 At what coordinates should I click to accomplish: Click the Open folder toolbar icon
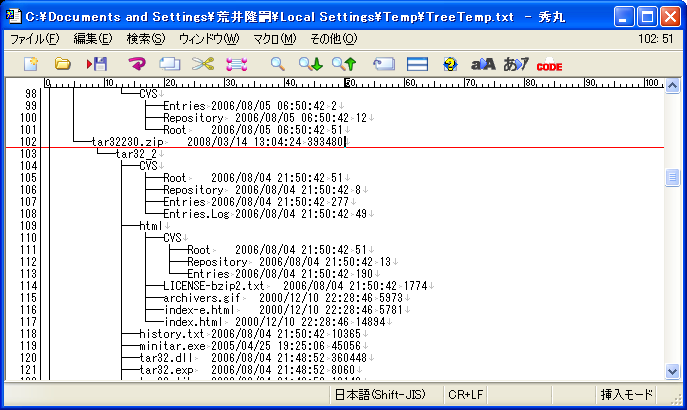[x=62, y=64]
